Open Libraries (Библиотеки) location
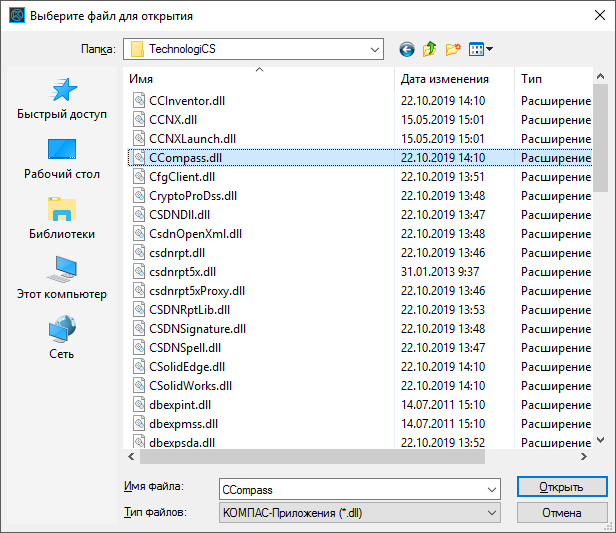The image size is (616, 533). click(62, 218)
